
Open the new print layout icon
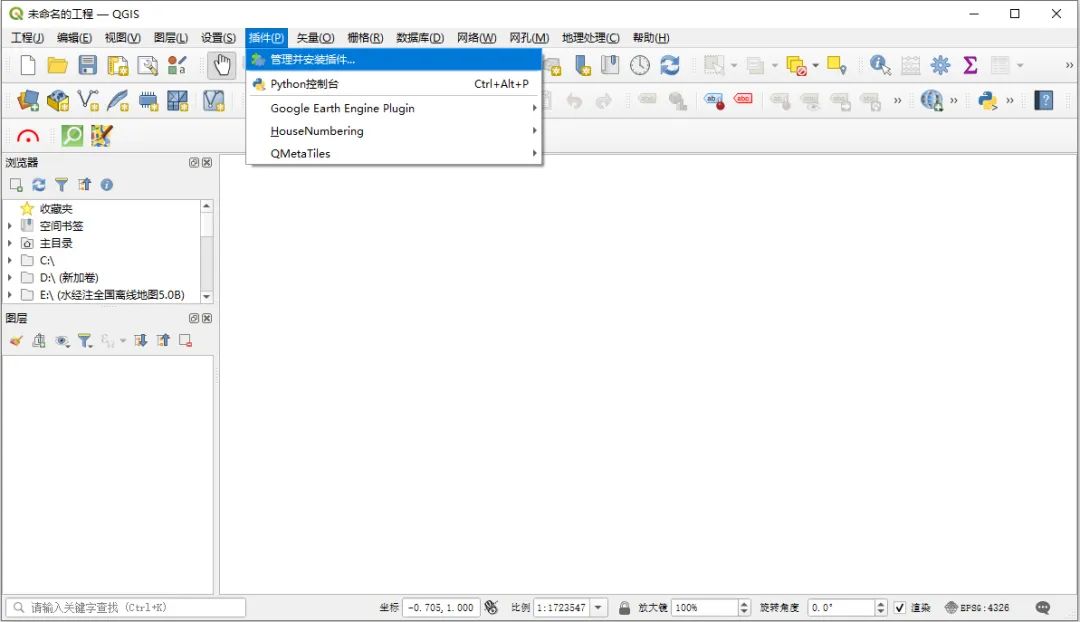[x=118, y=65]
